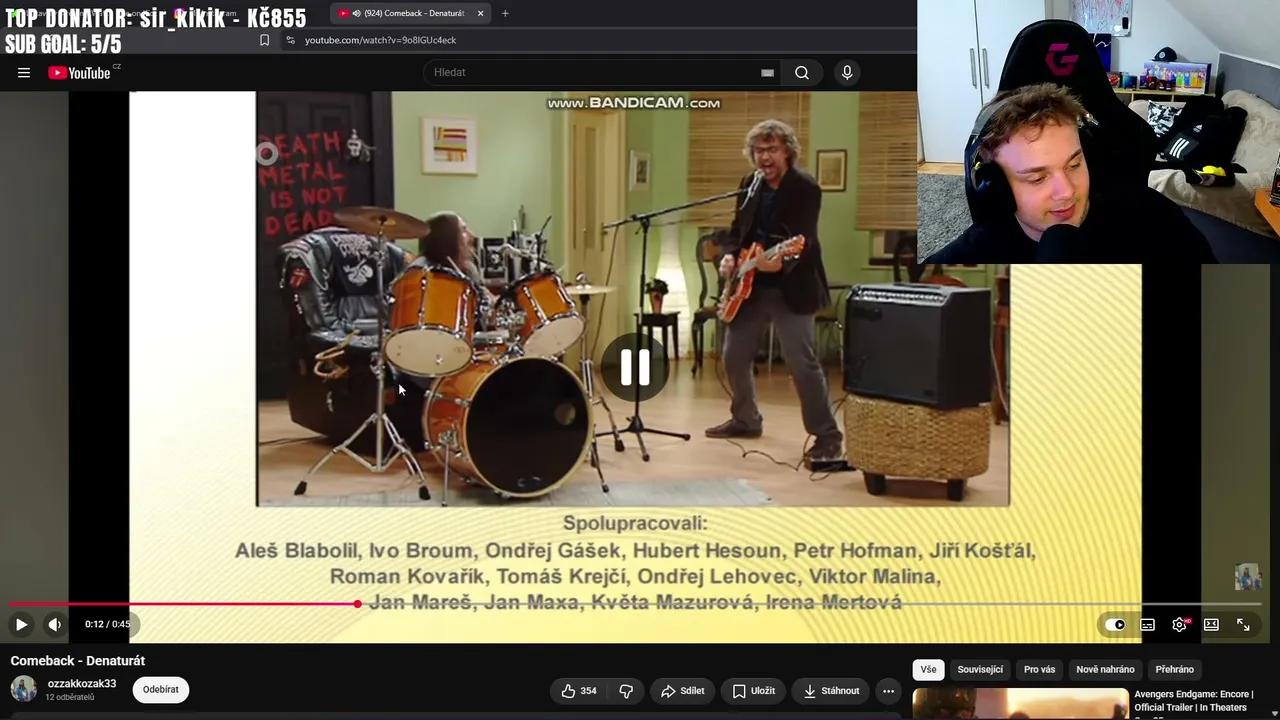
Task: Close the Comeback - Denaturát browser tab
Action: [x=480, y=13]
